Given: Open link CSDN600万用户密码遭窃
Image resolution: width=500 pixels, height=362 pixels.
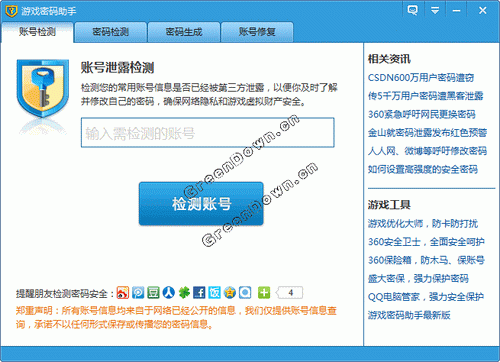Looking at the screenshot, I should pyautogui.click(x=421, y=78).
